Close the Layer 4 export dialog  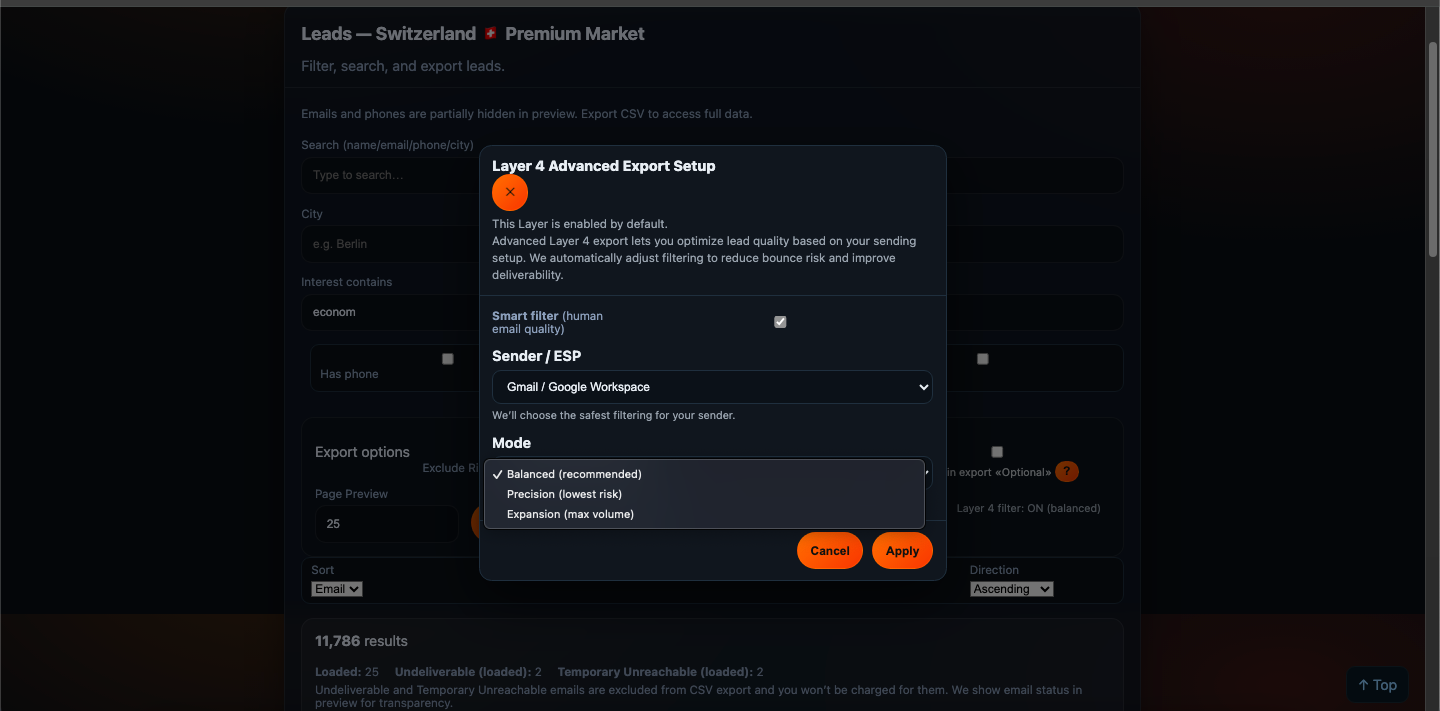tap(510, 192)
